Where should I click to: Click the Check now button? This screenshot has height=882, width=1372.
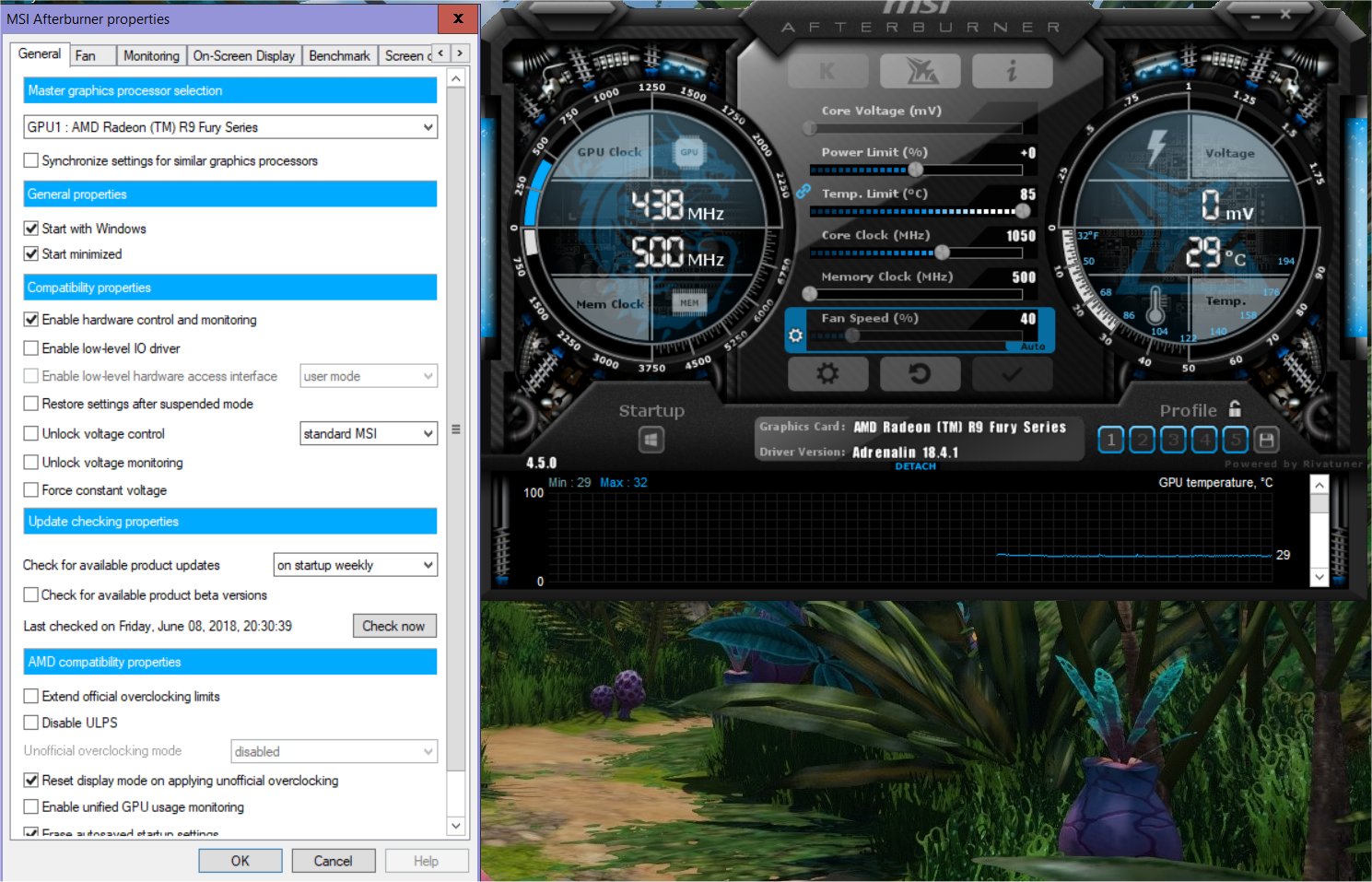tap(393, 626)
